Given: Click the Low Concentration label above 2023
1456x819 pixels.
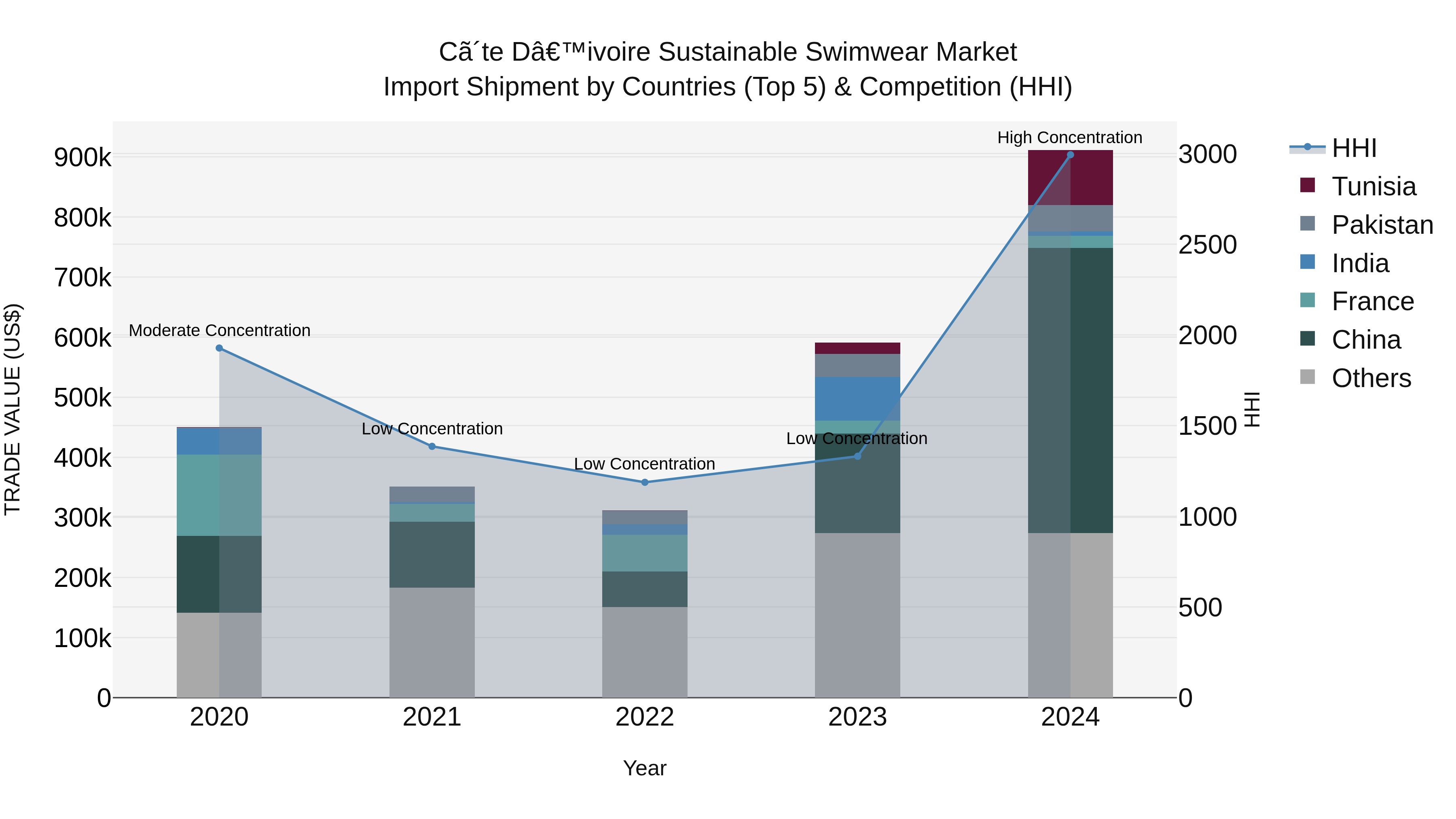Looking at the screenshot, I should [857, 438].
